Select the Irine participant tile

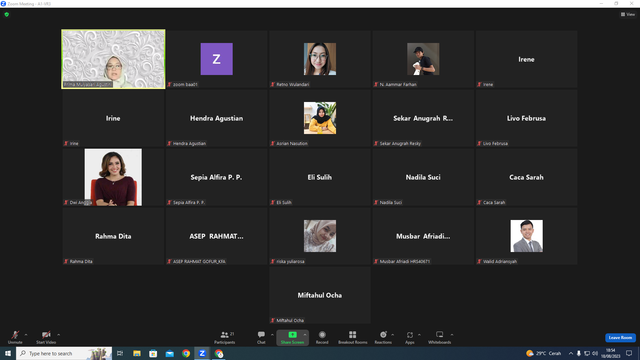point(113,118)
